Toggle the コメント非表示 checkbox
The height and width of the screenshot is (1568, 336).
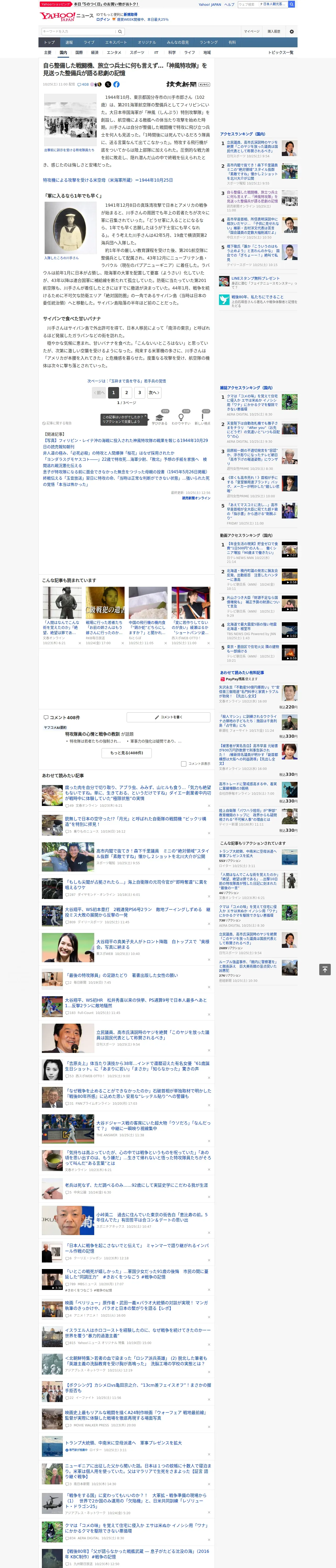(x=183, y=763)
